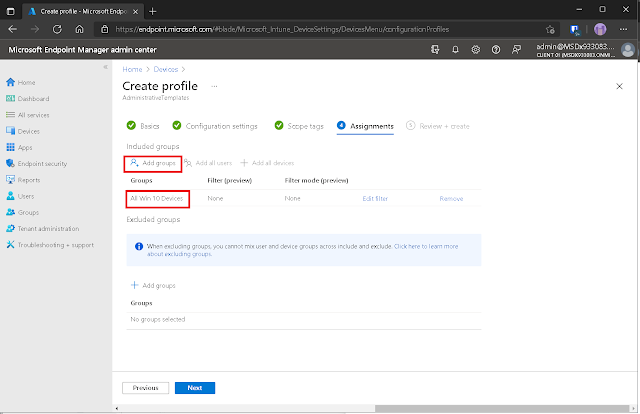Viewport: 640px width, 414px height.
Task: Open Reports in the sidebar
Action: click(23, 180)
